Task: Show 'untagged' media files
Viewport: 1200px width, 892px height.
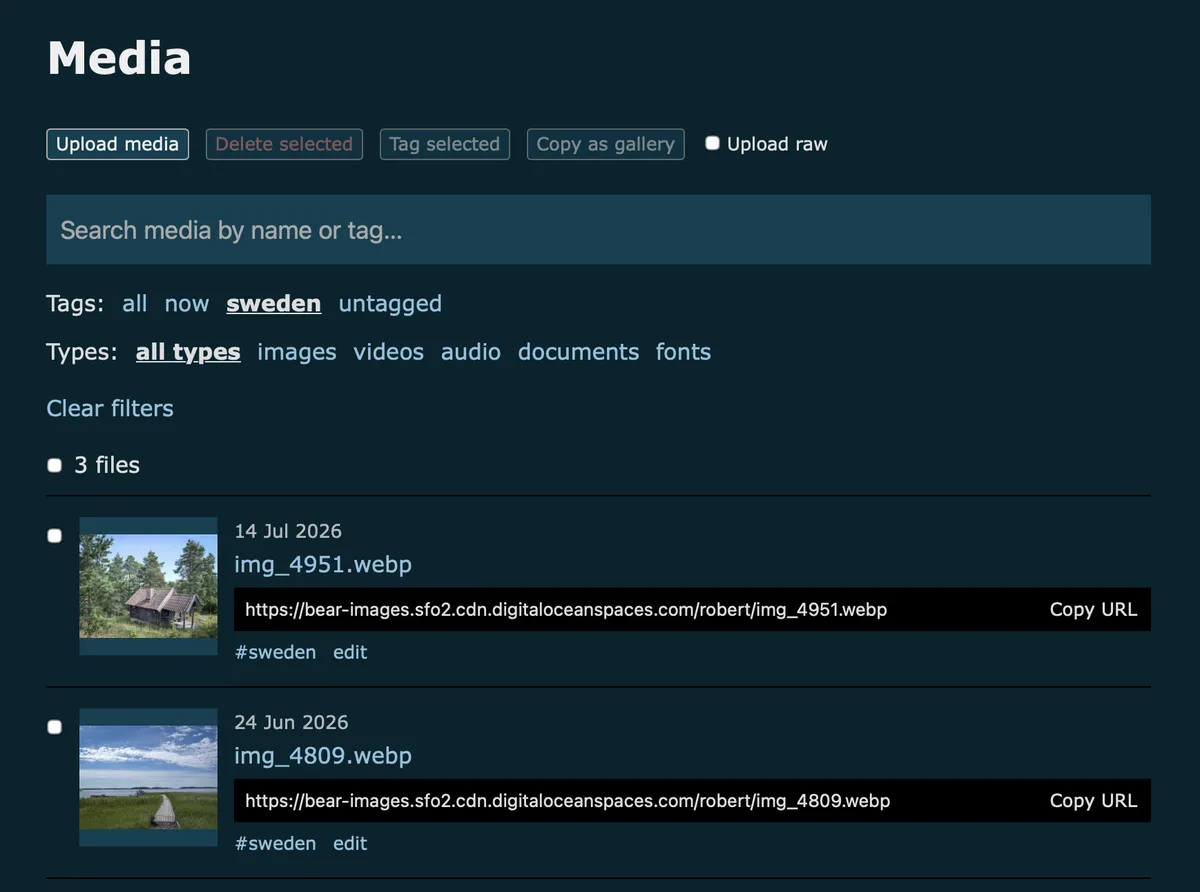Action: [390, 303]
